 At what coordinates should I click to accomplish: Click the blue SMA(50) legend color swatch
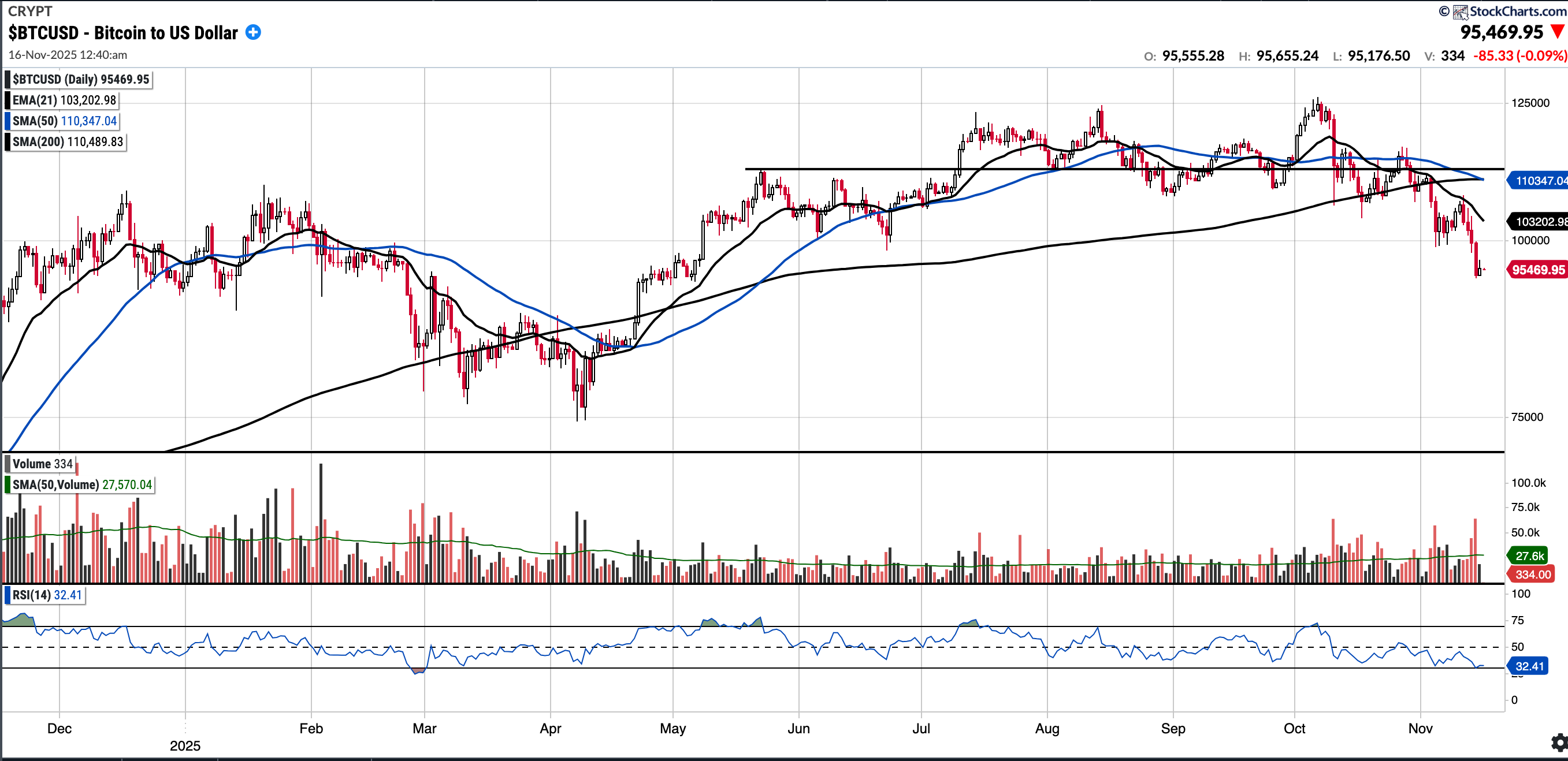[x=8, y=121]
